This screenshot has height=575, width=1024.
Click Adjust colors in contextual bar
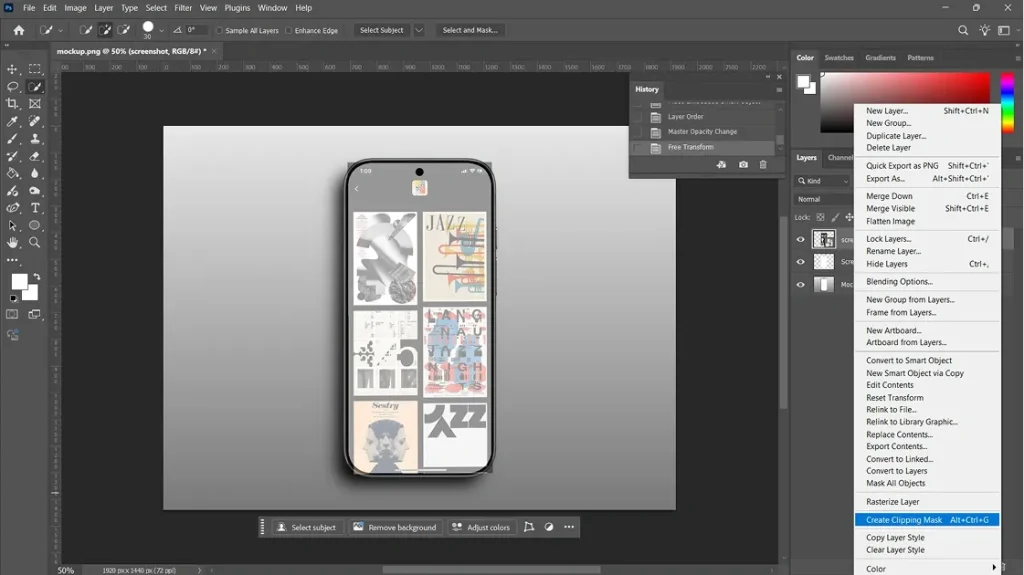click(x=481, y=527)
